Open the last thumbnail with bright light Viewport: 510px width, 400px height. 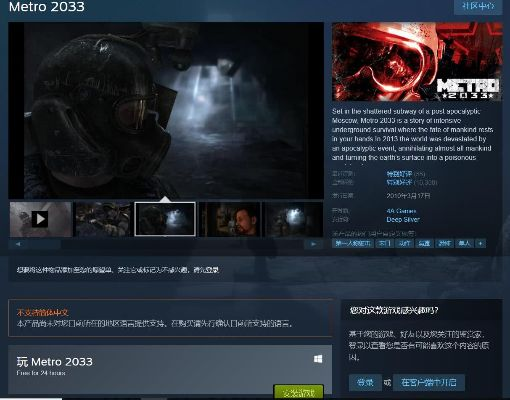292,219
